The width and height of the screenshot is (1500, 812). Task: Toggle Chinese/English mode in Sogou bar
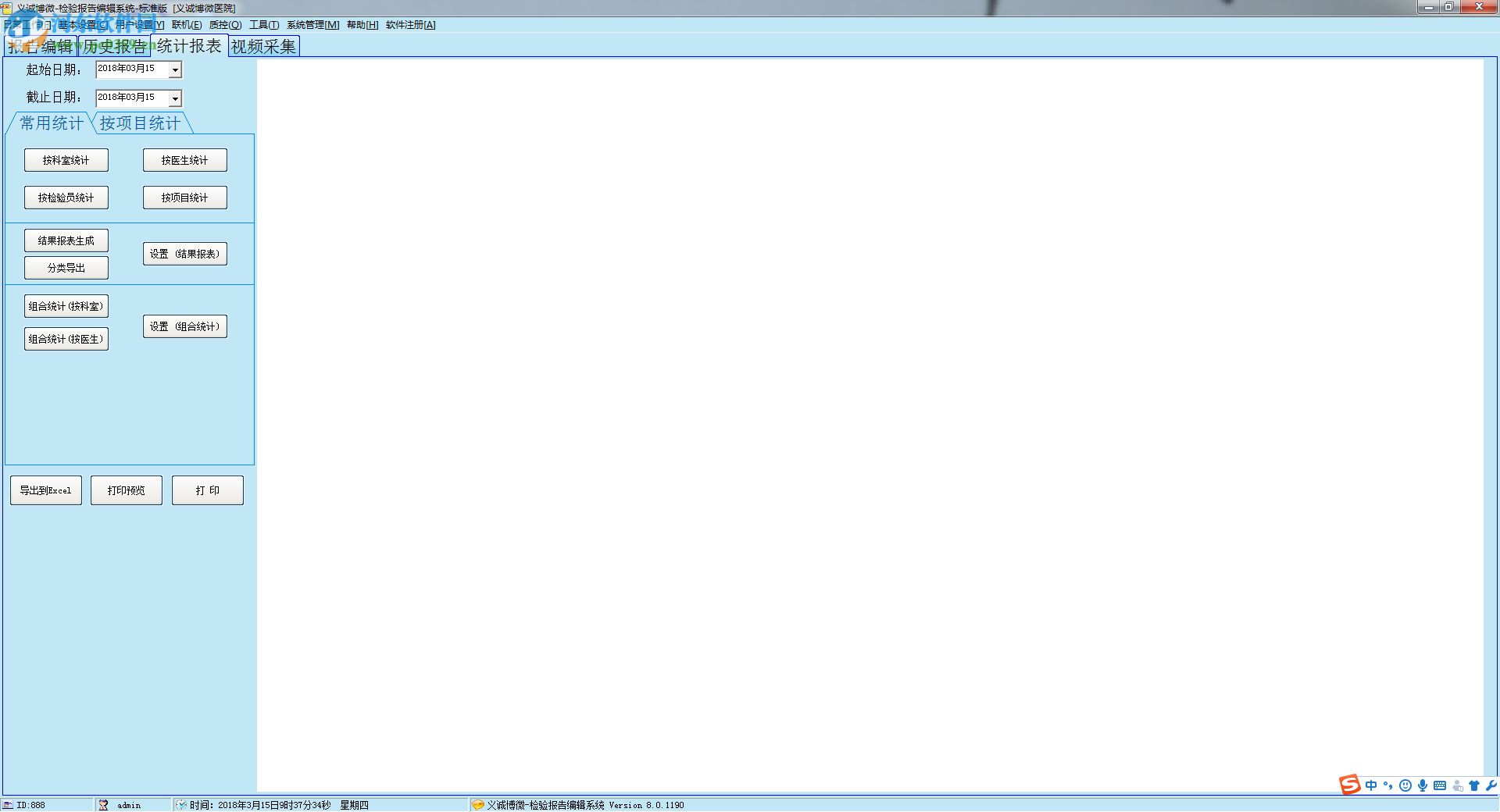(1371, 785)
